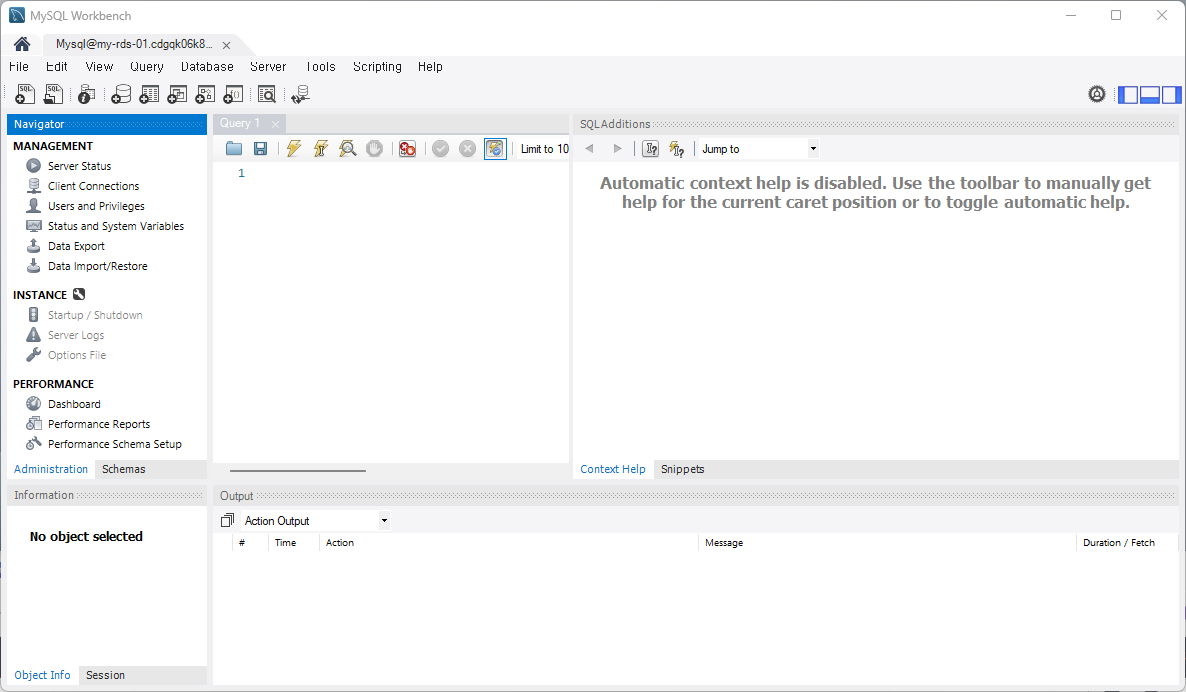Image resolution: width=1186 pixels, height=692 pixels.
Task: Go forward in SQL Additions help
Action: coord(617,148)
